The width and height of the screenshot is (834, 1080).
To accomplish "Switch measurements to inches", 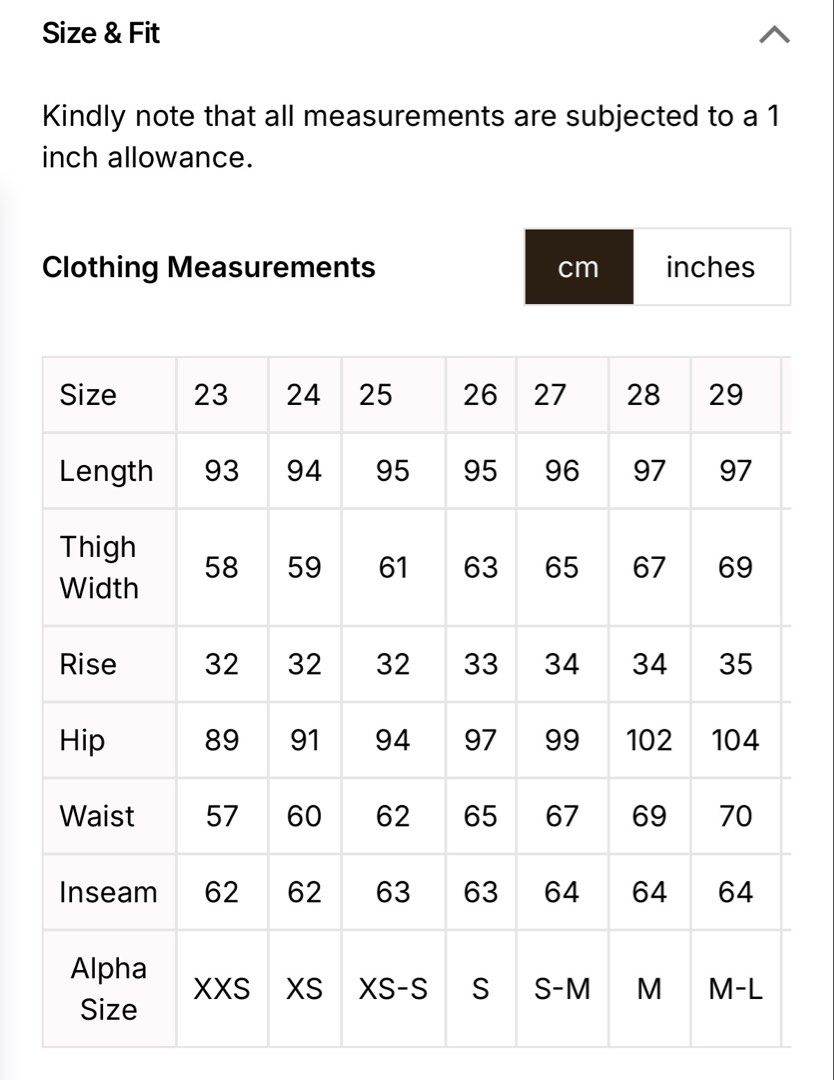I will [711, 267].
